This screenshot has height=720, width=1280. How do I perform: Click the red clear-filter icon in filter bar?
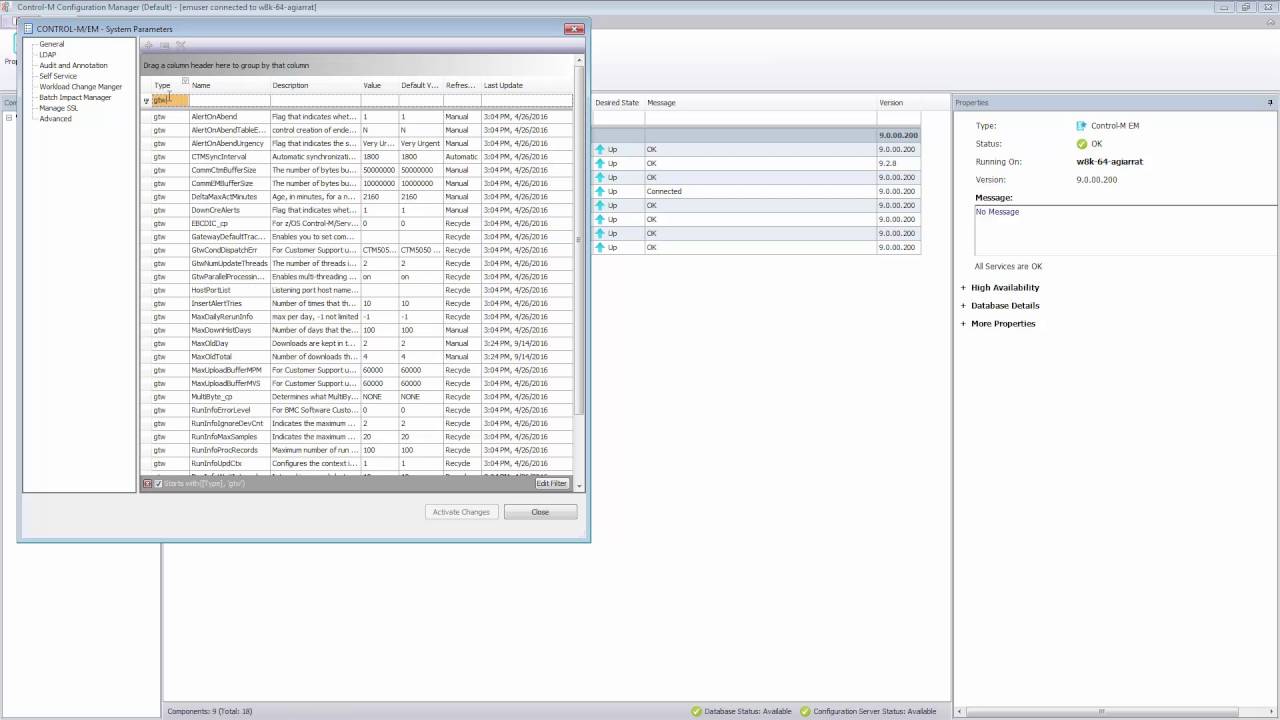click(x=147, y=484)
